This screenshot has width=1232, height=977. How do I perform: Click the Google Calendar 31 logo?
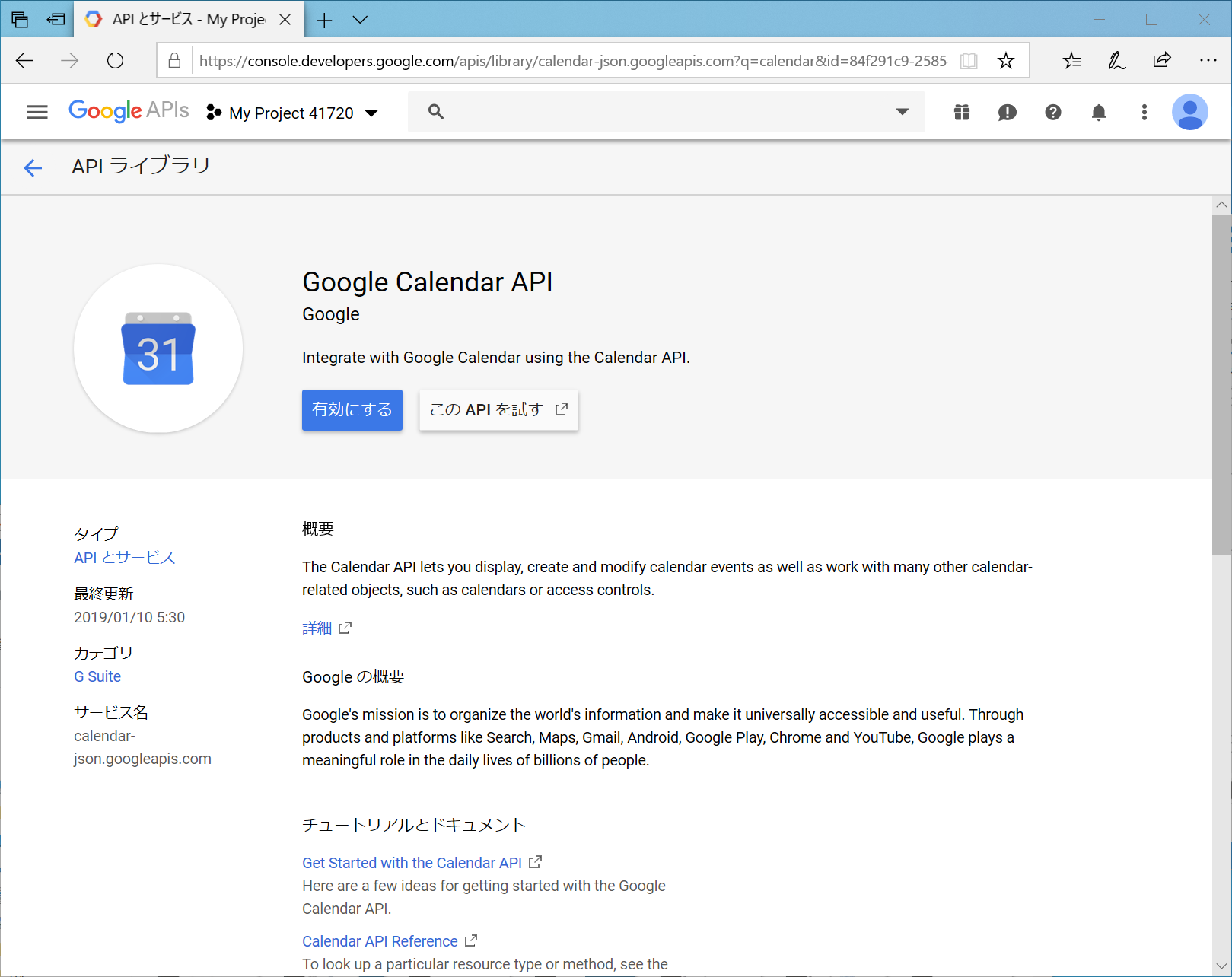(x=158, y=348)
